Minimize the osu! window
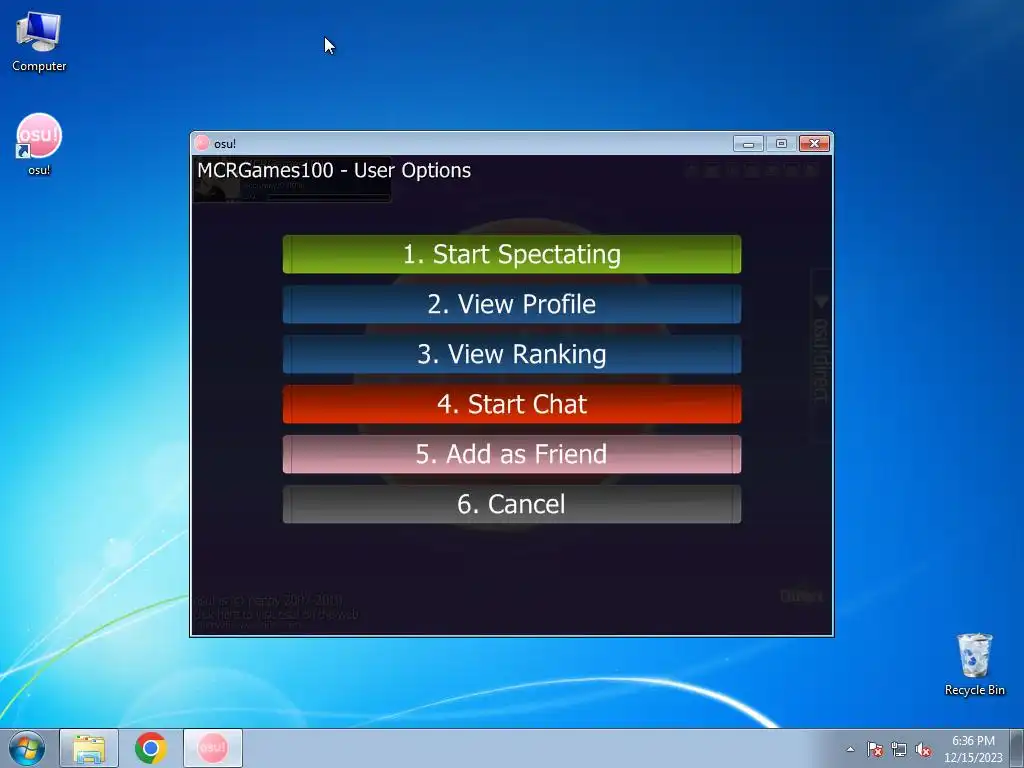The width and height of the screenshot is (1024, 768). tap(748, 144)
